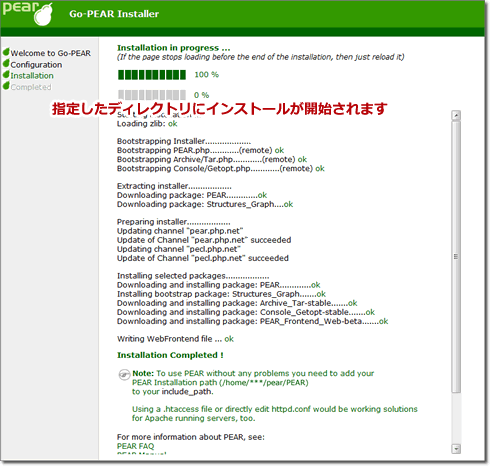This screenshot has height=466, width=490.
Task: Open the Installation step
Action: (32, 76)
